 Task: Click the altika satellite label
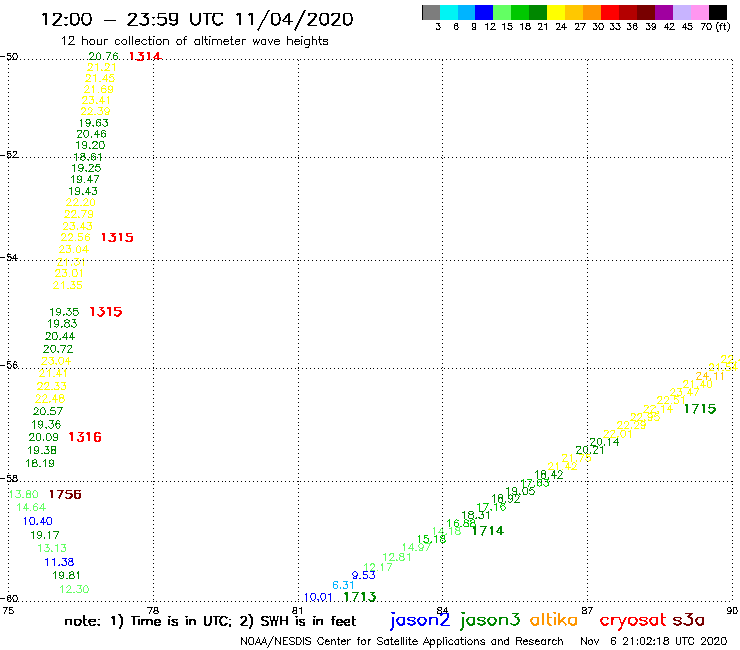pos(553,620)
